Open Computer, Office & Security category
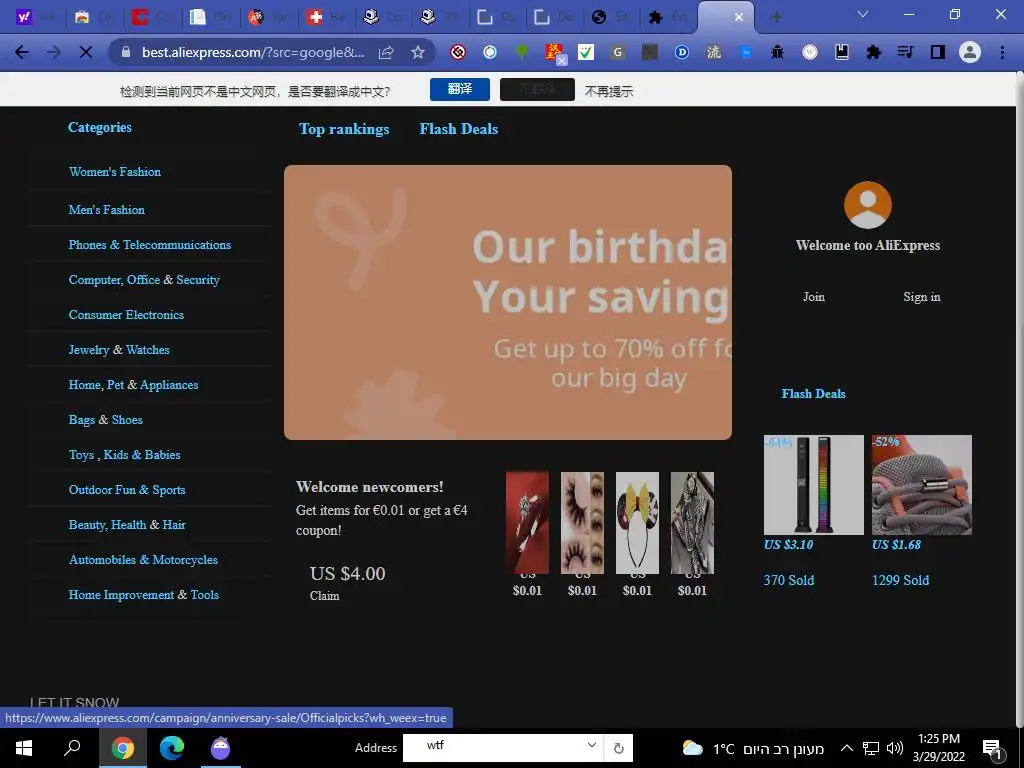Viewport: 1024px width, 768px height. click(x=144, y=280)
